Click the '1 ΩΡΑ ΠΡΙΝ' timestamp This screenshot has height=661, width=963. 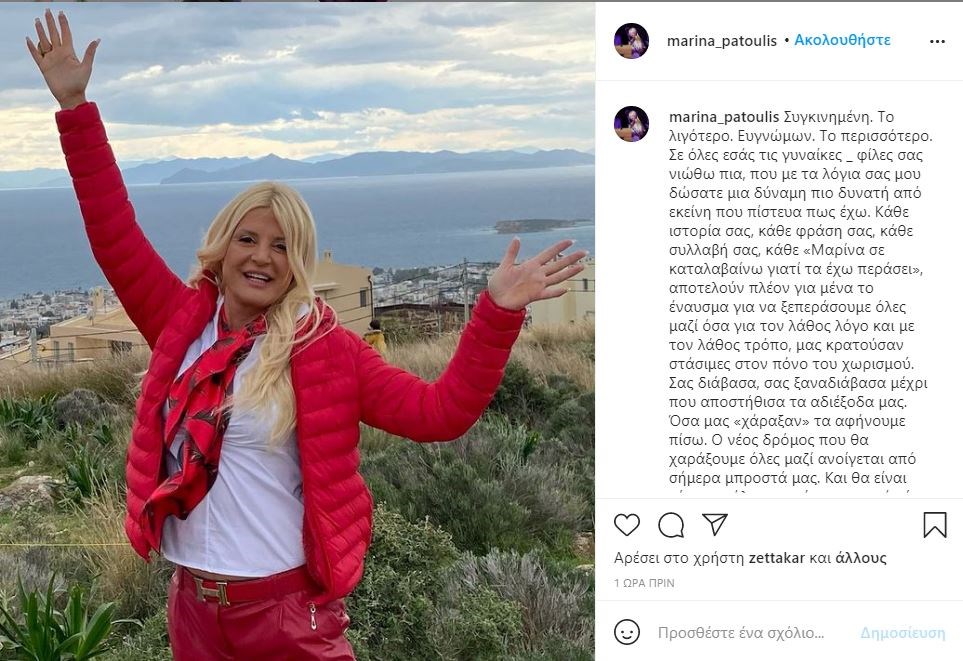pyautogui.click(x=644, y=583)
